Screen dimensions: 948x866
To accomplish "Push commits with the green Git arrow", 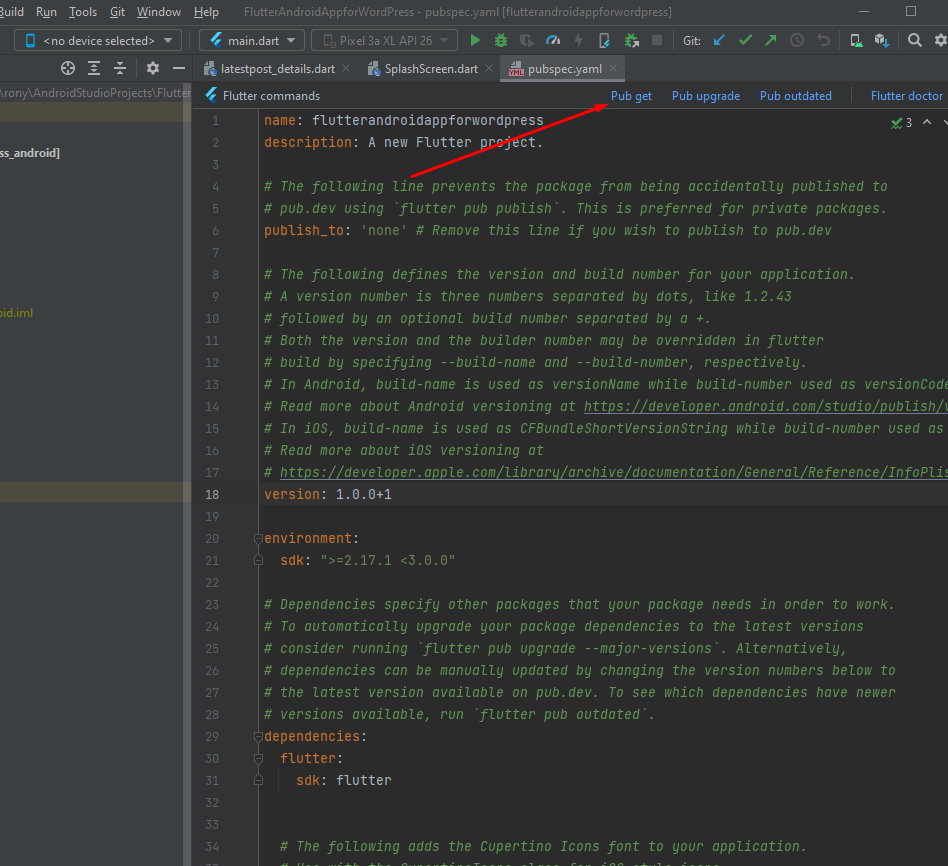I will click(771, 41).
